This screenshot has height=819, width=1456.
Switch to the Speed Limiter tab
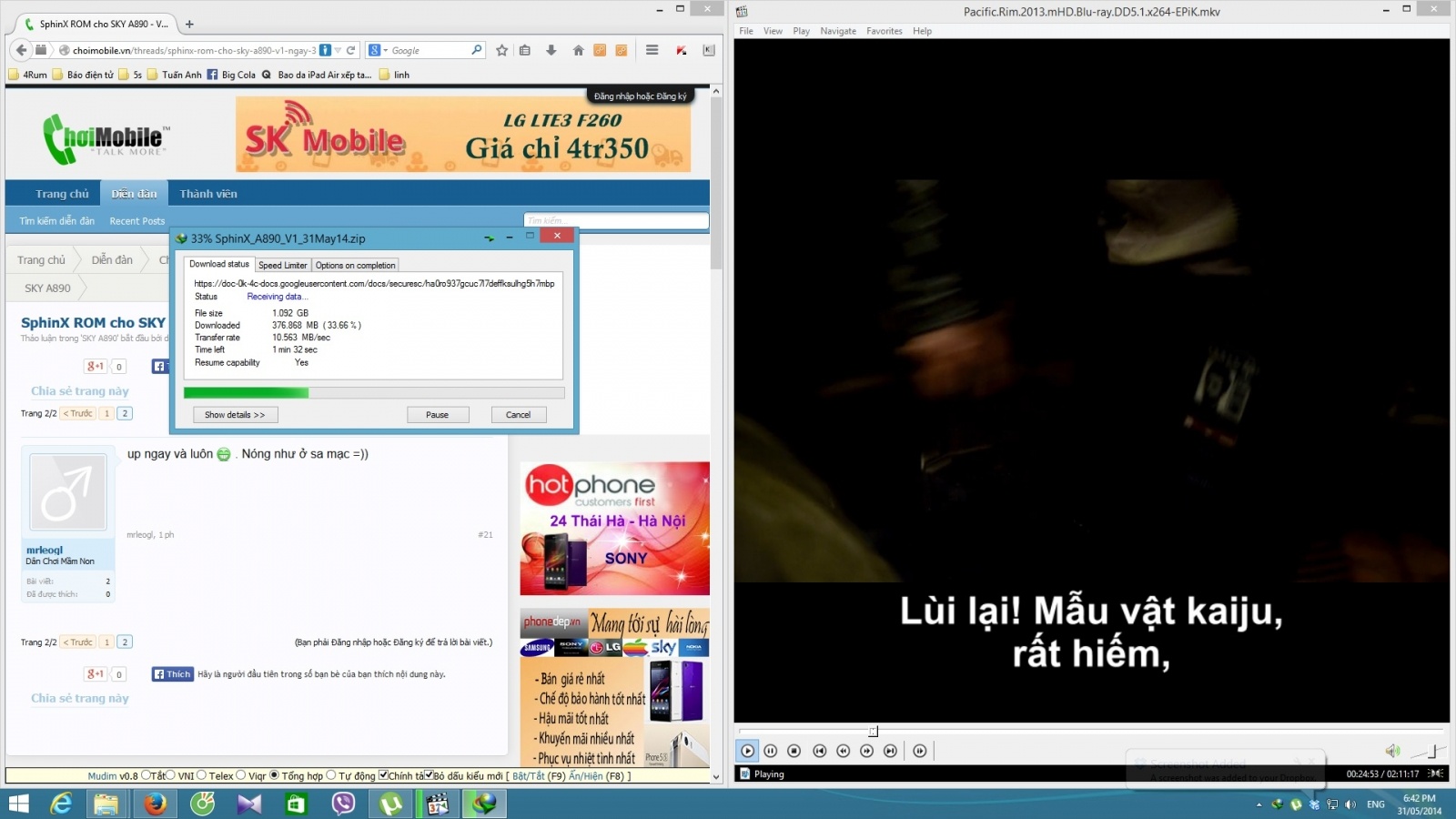(283, 265)
